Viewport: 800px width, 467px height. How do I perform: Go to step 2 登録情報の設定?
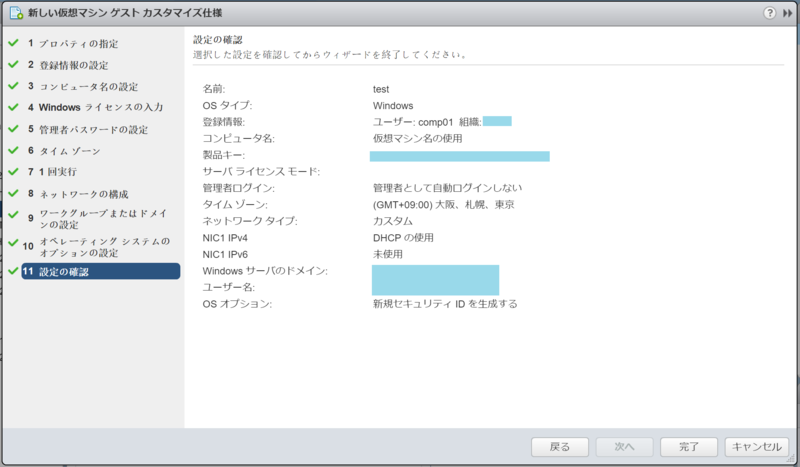point(73,65)
